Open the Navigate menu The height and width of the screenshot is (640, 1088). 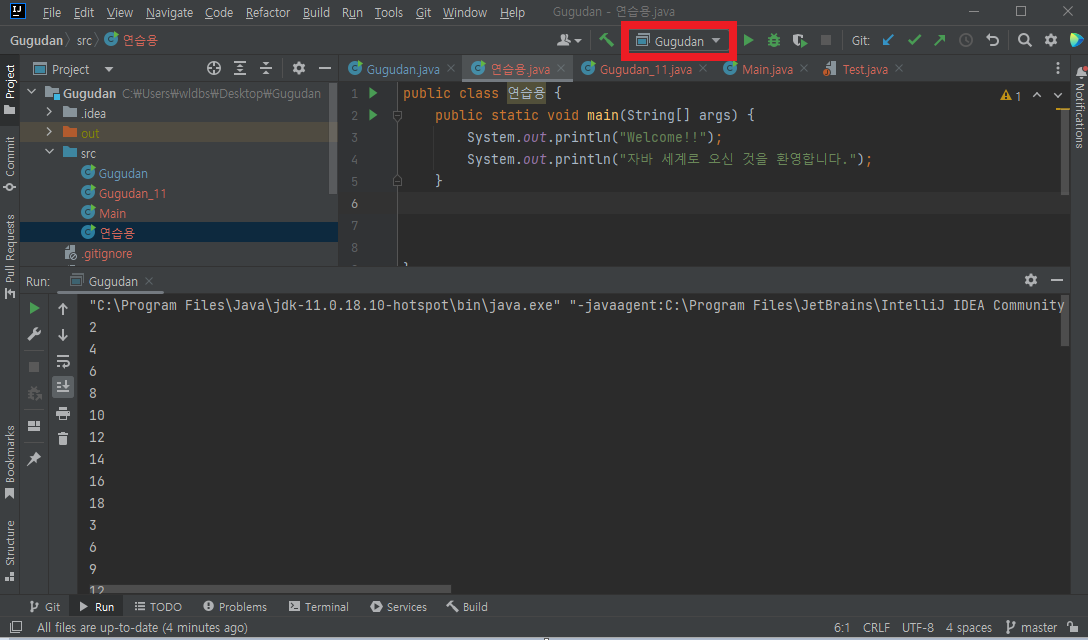click(169, 12)
